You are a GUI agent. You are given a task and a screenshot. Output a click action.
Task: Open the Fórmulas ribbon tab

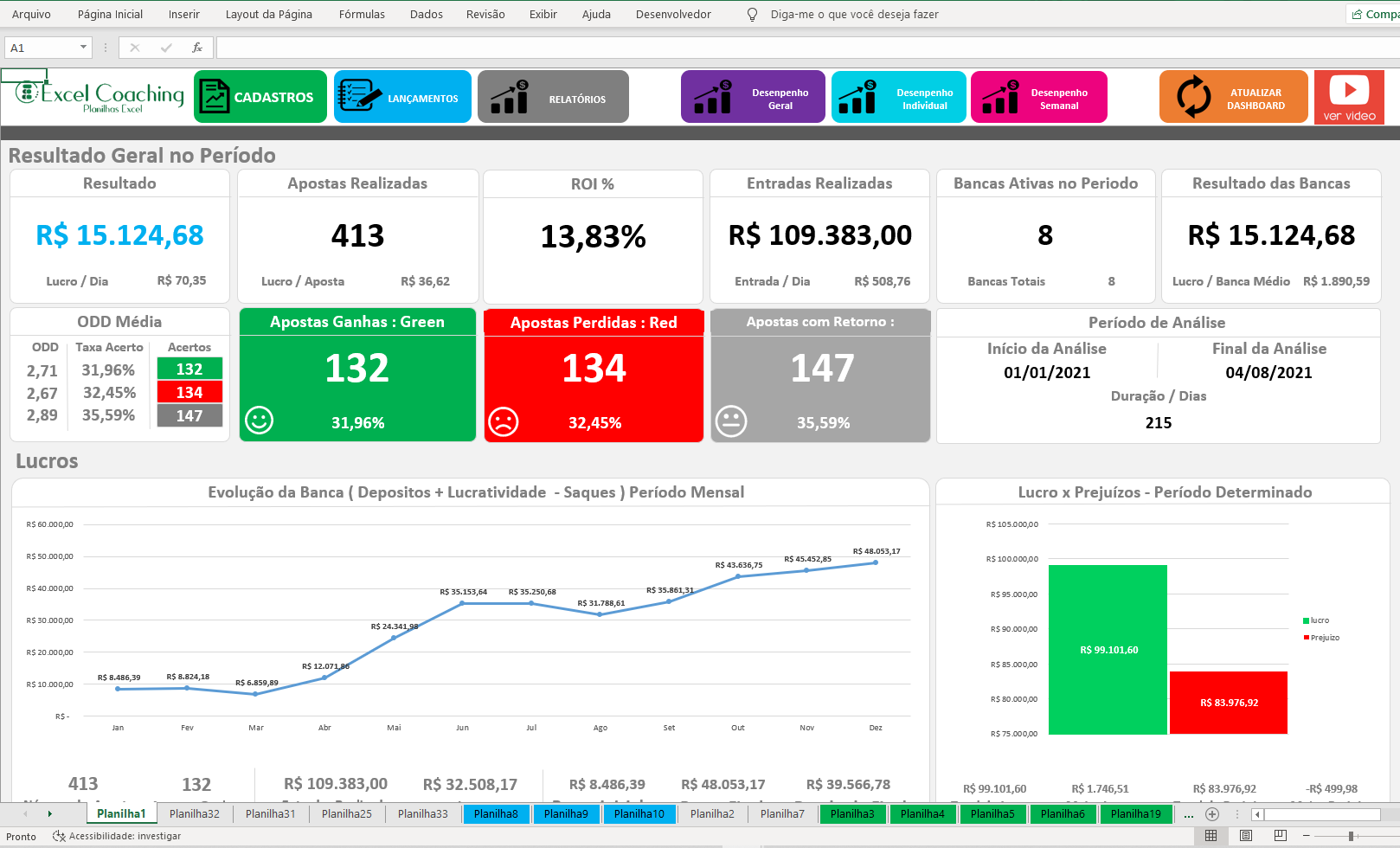(x=362, y=15)
